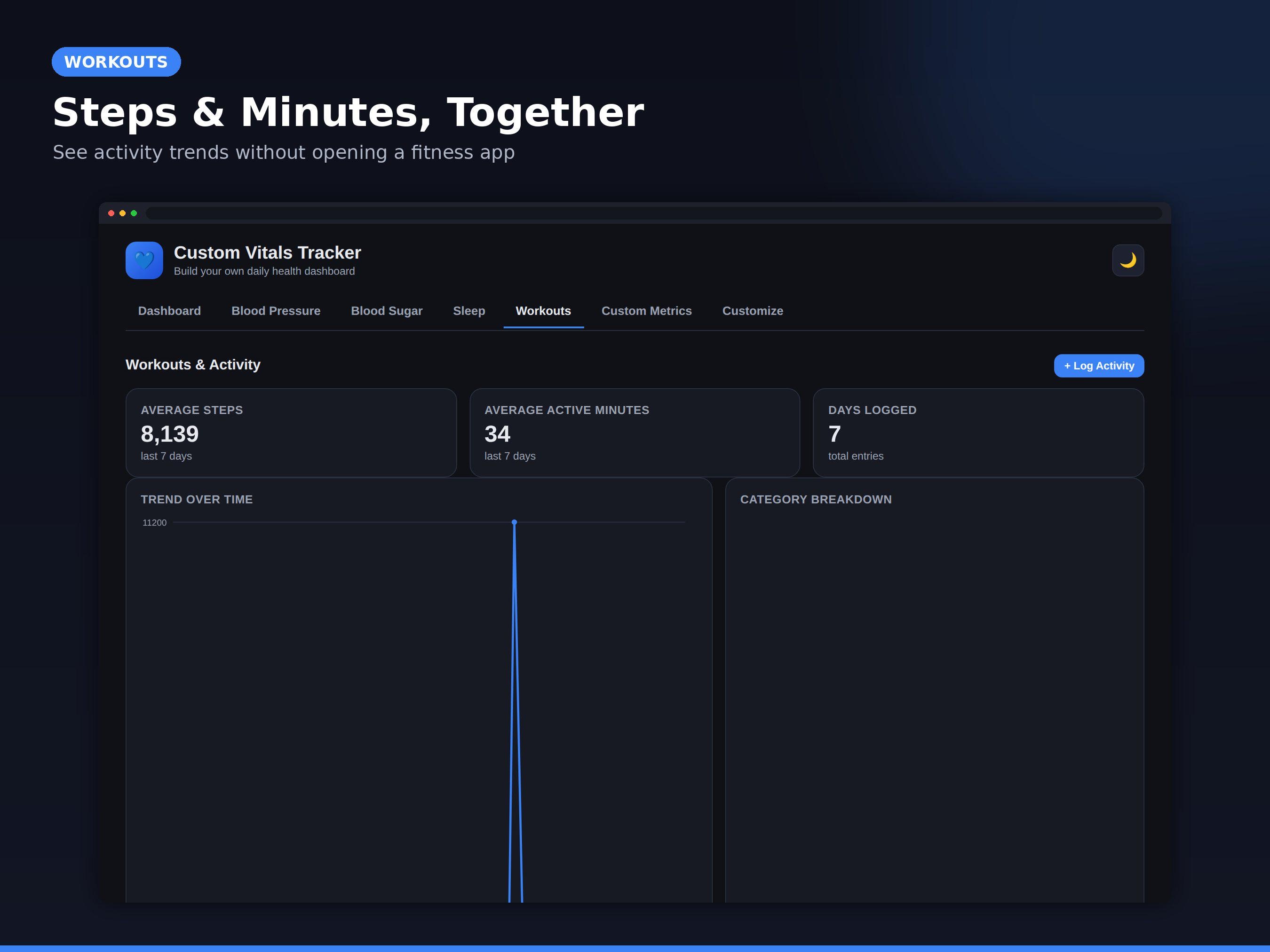The image size is (1270, 952).
Task: Click the 11200 axis label
Action: [x=154, y=522]
